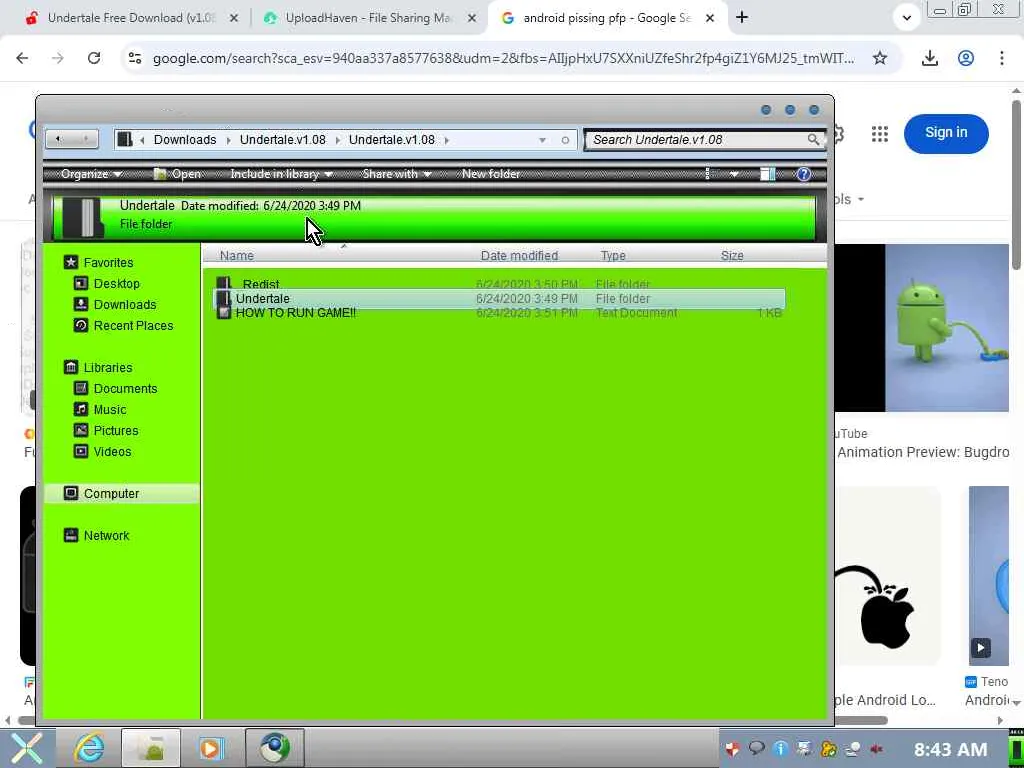The image size is (1024, 768).
Task: Open Chrome downloads icon
Action: tap(929, 58)
